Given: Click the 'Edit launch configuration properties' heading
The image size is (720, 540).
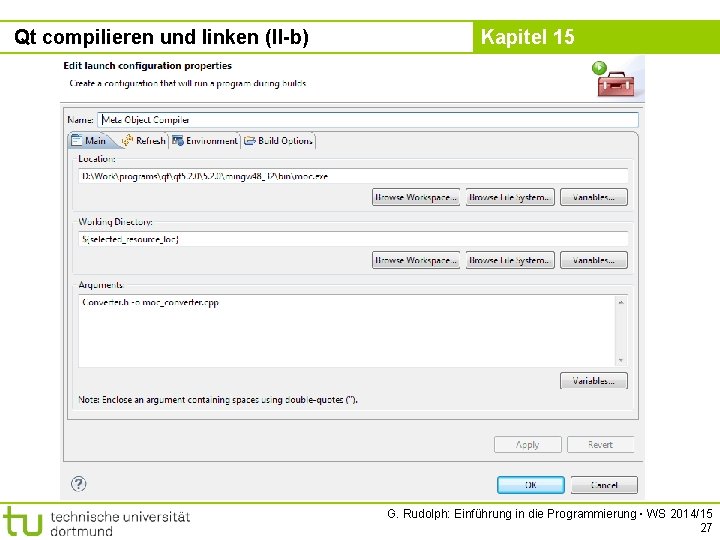Looking at the screenshot, I should pos(147,66).
